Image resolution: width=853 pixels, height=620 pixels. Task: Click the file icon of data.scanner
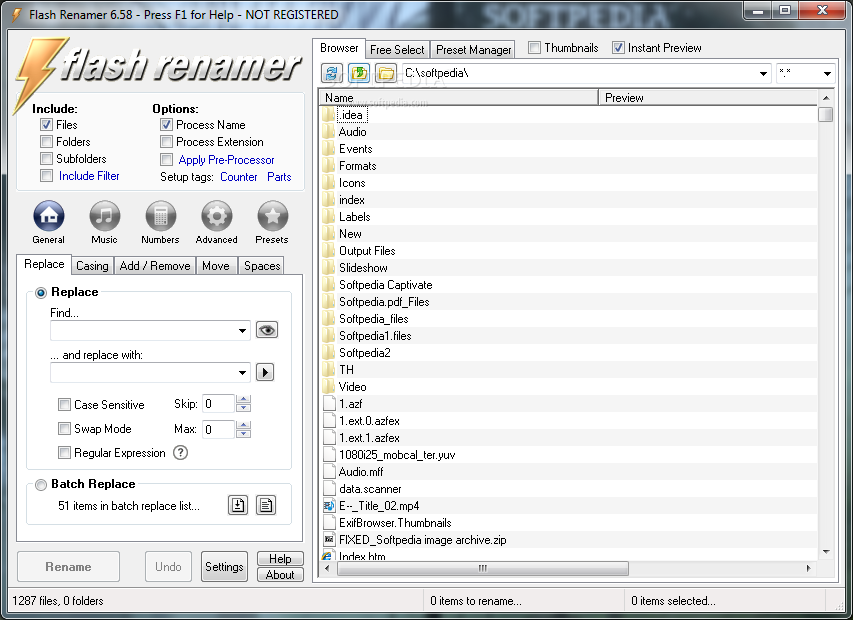(329, 488)
